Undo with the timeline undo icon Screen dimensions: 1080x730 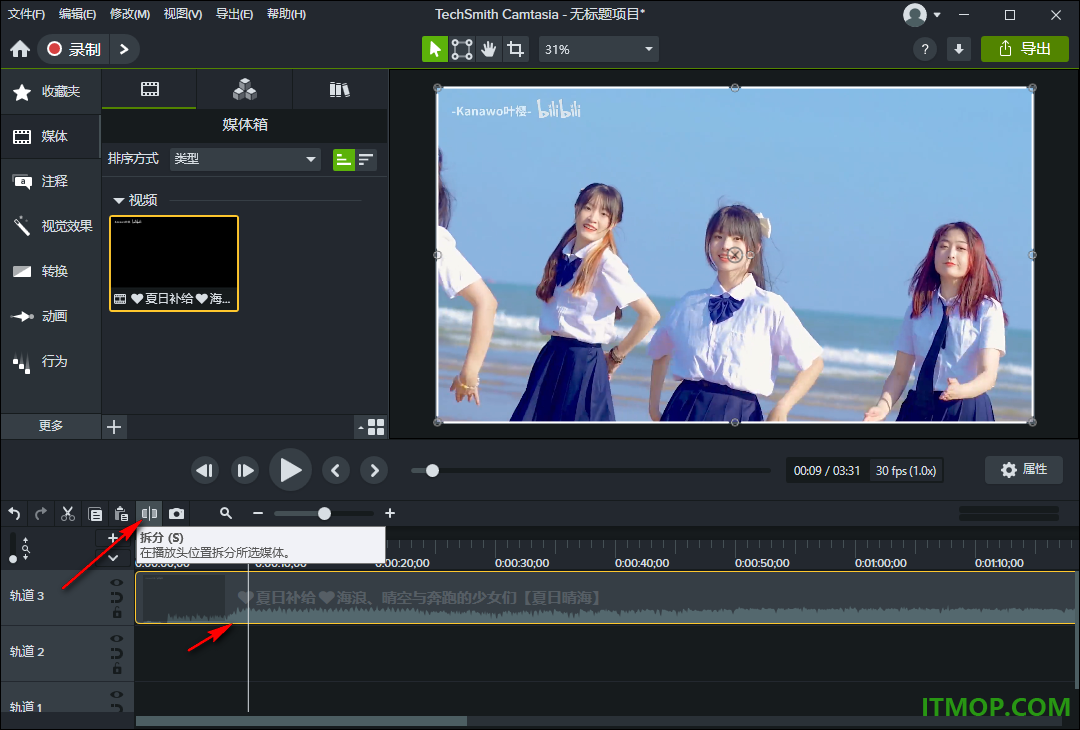tap(14, 514)
